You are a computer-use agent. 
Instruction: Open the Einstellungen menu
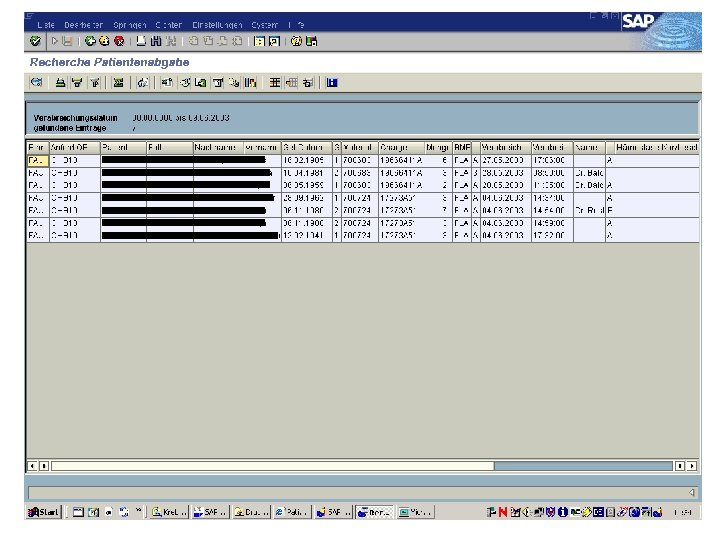(x=217, y=25)
